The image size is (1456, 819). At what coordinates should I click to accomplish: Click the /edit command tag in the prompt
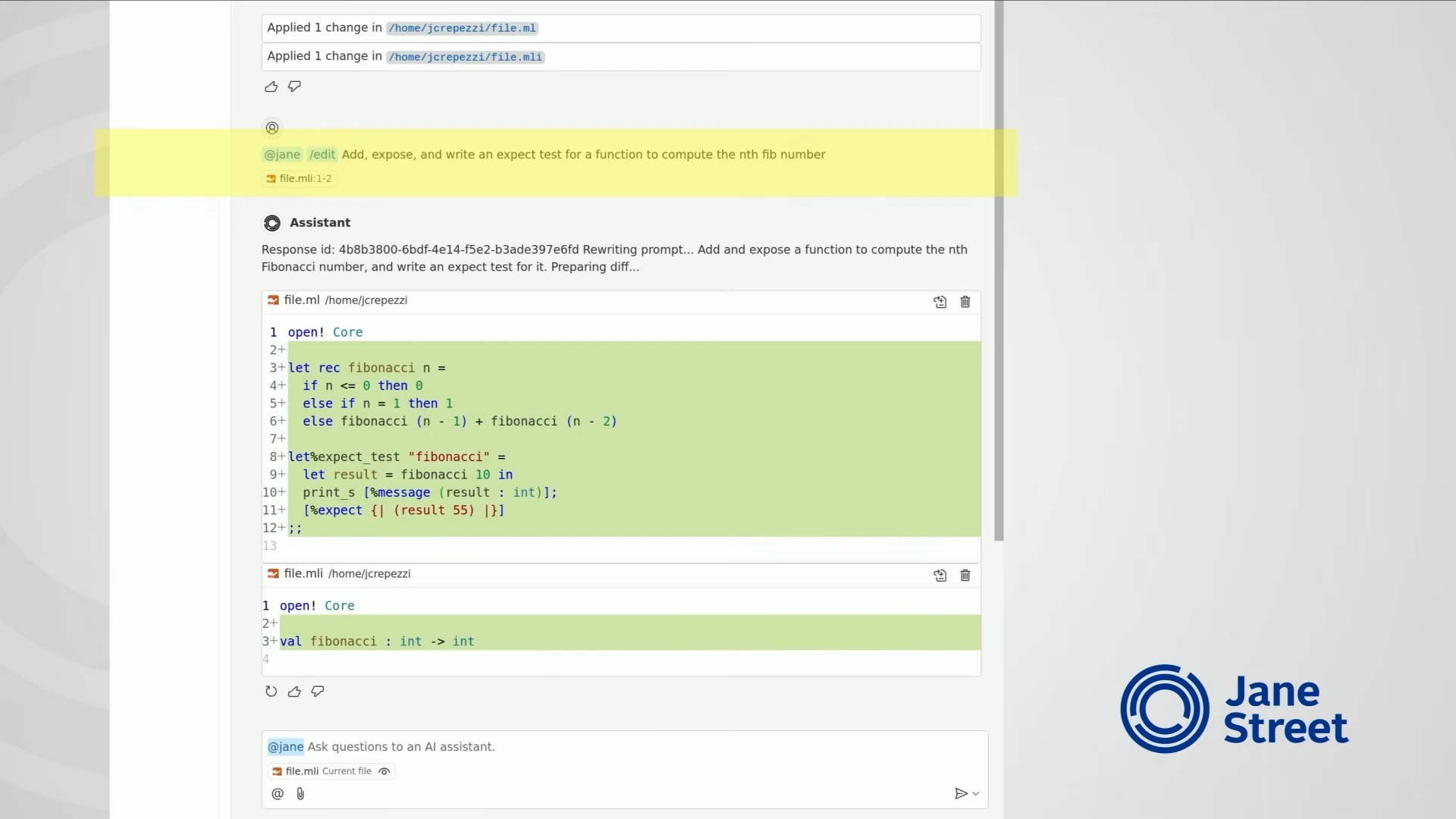(x=322, y=155)
